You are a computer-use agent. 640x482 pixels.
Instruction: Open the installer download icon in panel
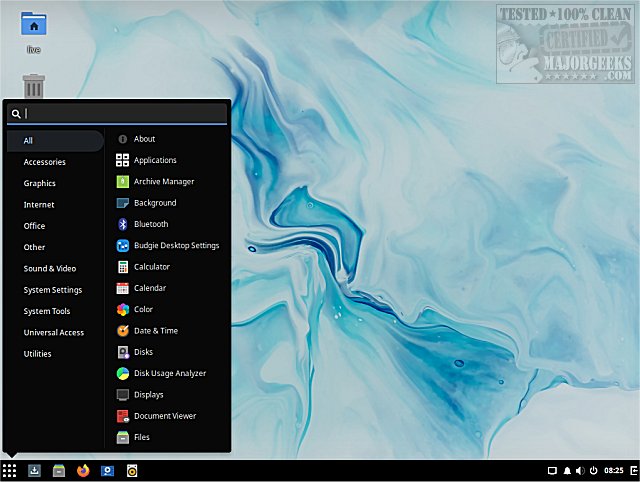(34, 471)
